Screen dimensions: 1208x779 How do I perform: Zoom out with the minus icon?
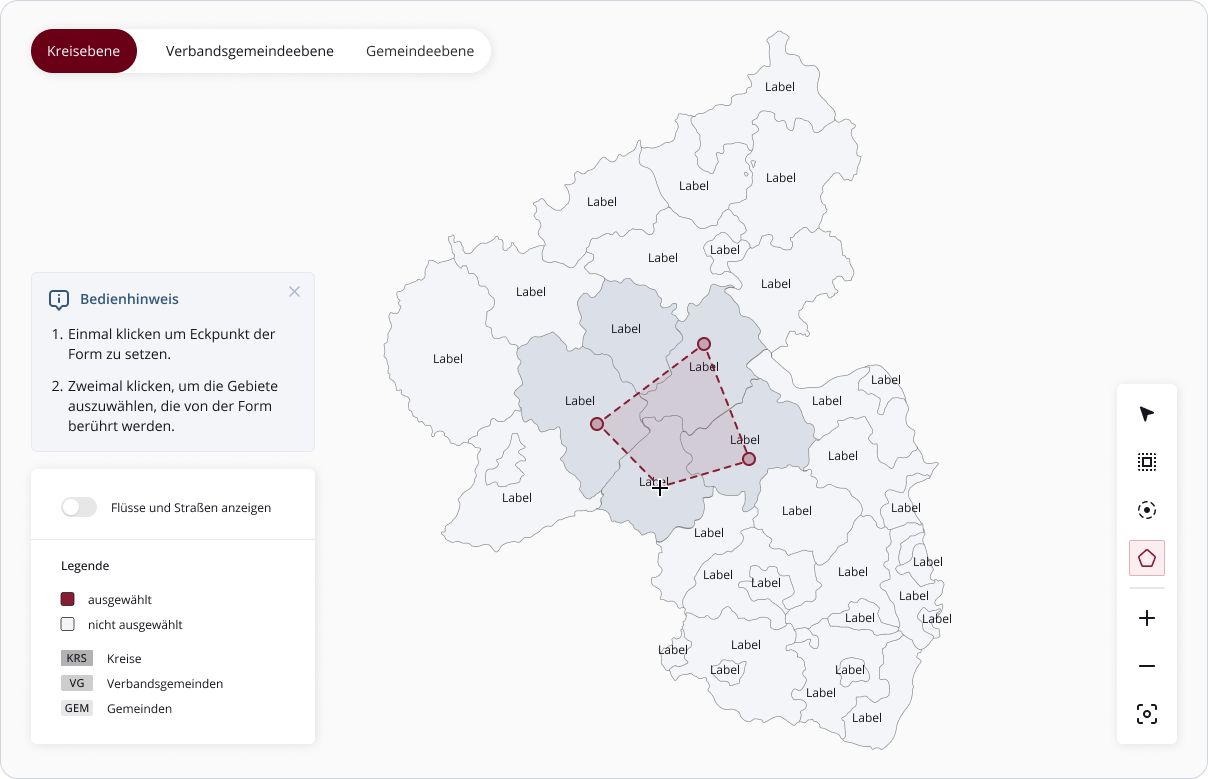point(1147,666)
